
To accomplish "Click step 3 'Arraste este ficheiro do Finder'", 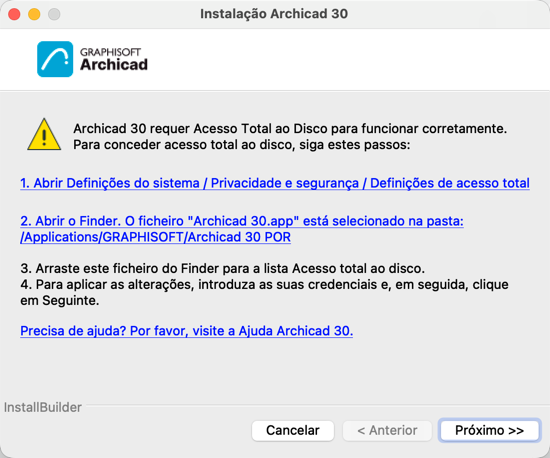I will pos(120,268).
